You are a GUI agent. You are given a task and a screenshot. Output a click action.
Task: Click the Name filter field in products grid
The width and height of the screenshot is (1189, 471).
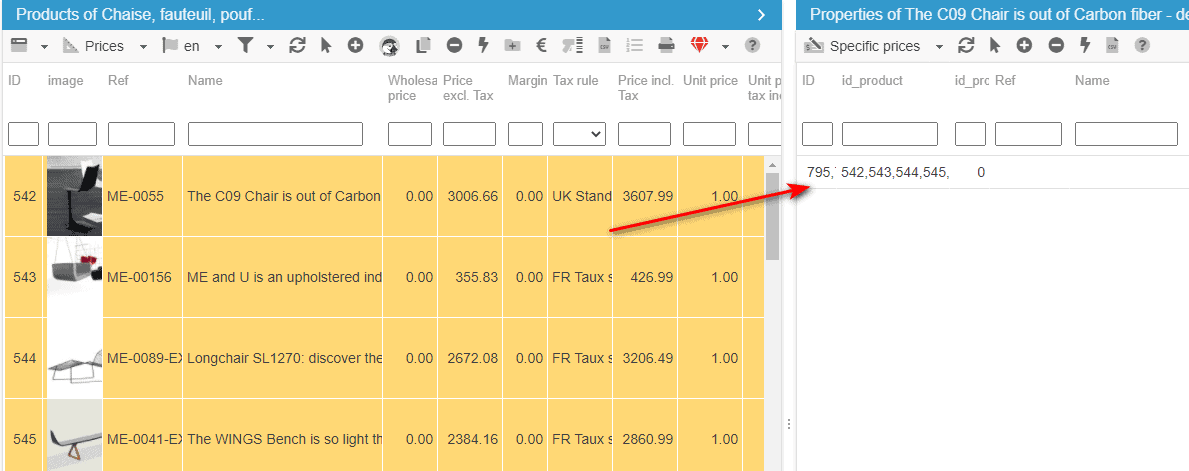pyautogui.click(x=275, y=134)
